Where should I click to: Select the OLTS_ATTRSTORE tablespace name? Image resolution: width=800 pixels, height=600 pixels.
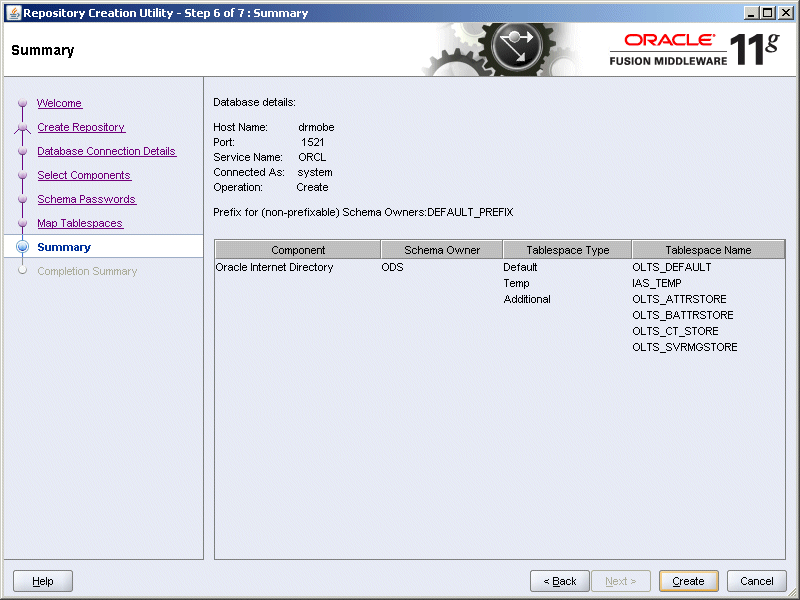679,299
